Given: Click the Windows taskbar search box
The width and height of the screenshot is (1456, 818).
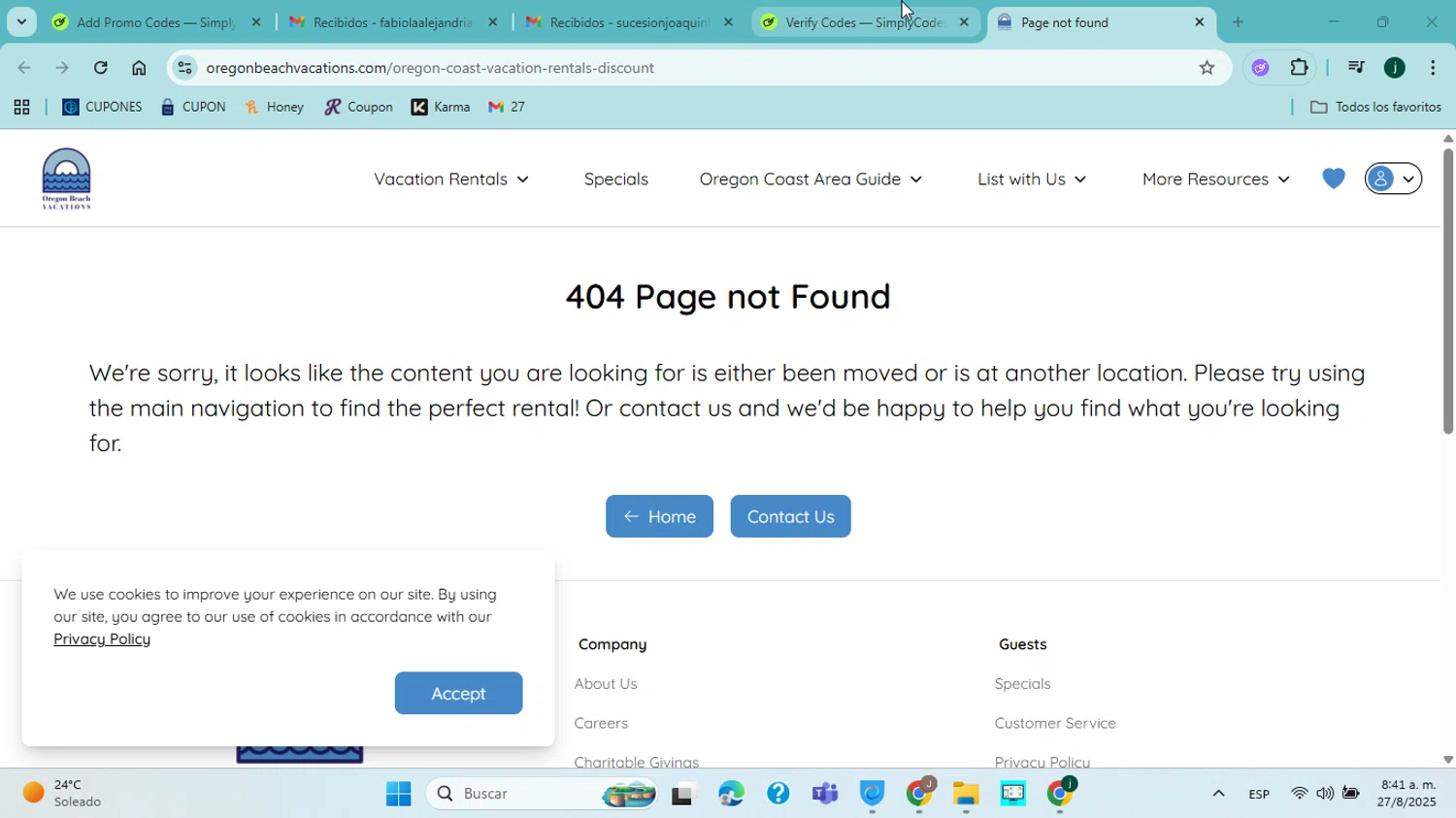Looking at the screenshot, I should 541,794.
